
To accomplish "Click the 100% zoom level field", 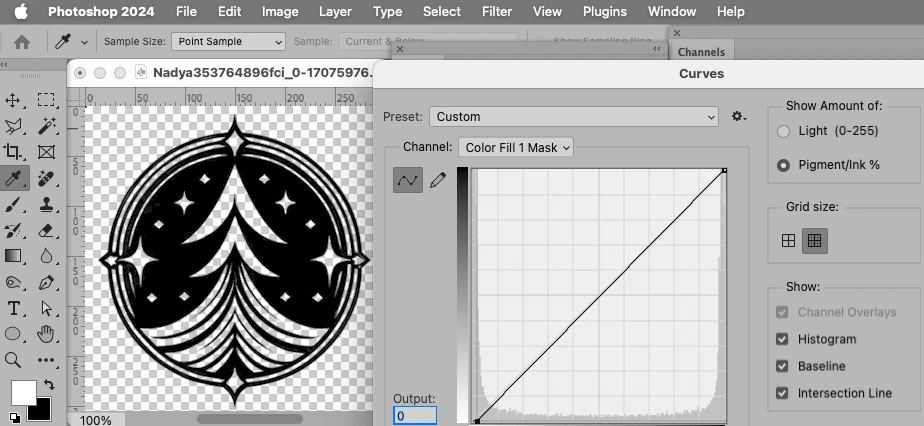I will click(95, 420).
